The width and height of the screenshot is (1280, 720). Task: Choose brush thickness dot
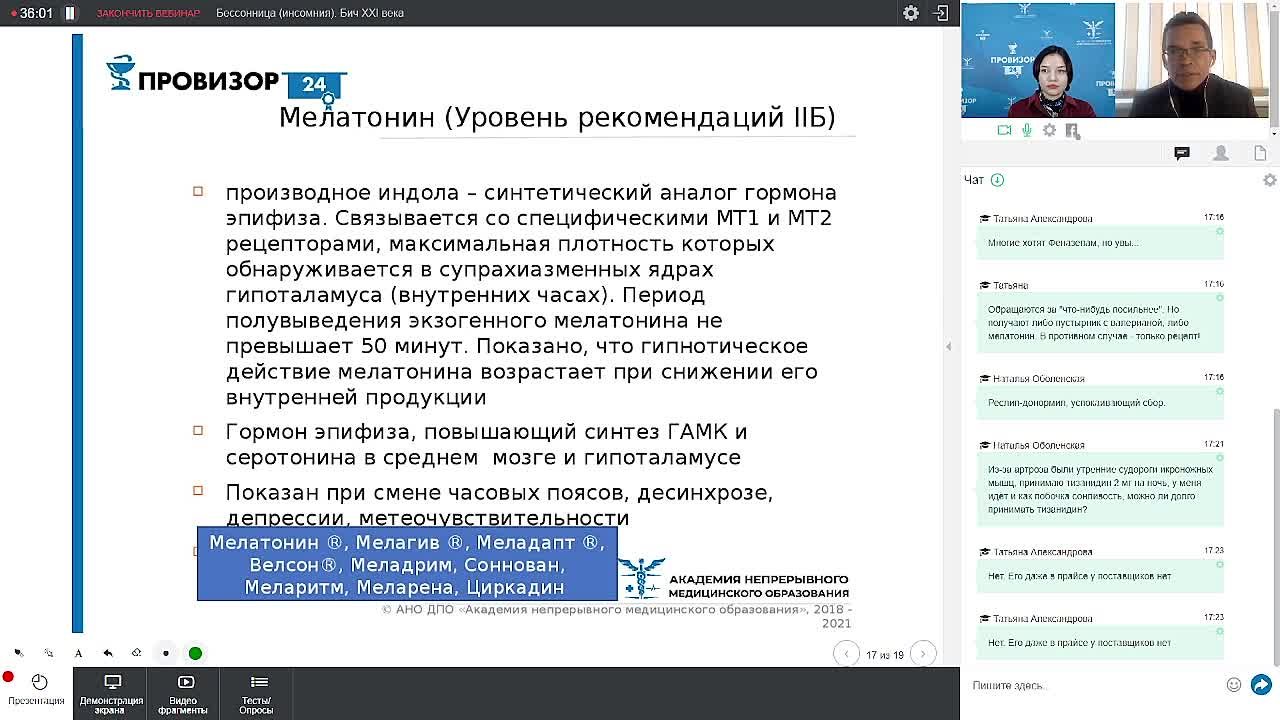pyautogui.click(x=166, y=653)
